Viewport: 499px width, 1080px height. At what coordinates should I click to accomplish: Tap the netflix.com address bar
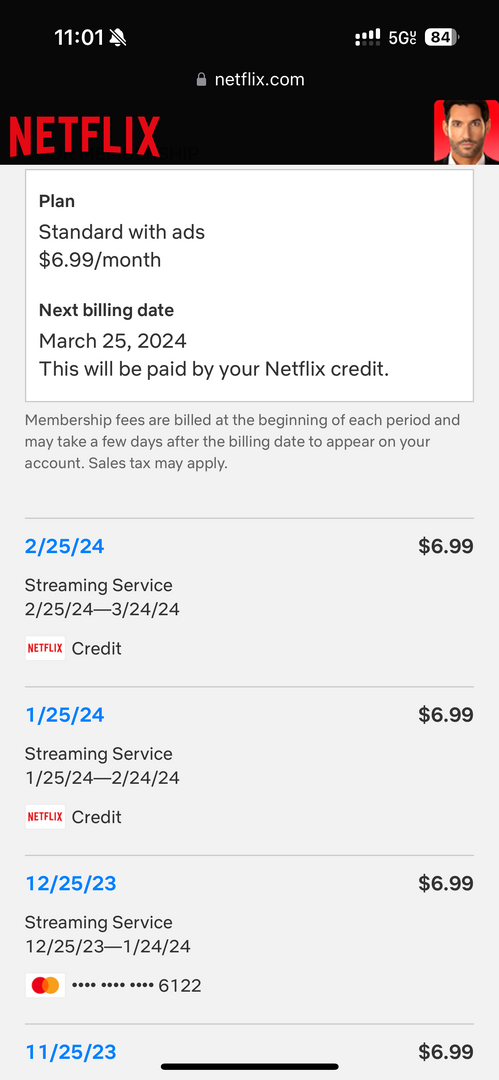tap(250, 80)
